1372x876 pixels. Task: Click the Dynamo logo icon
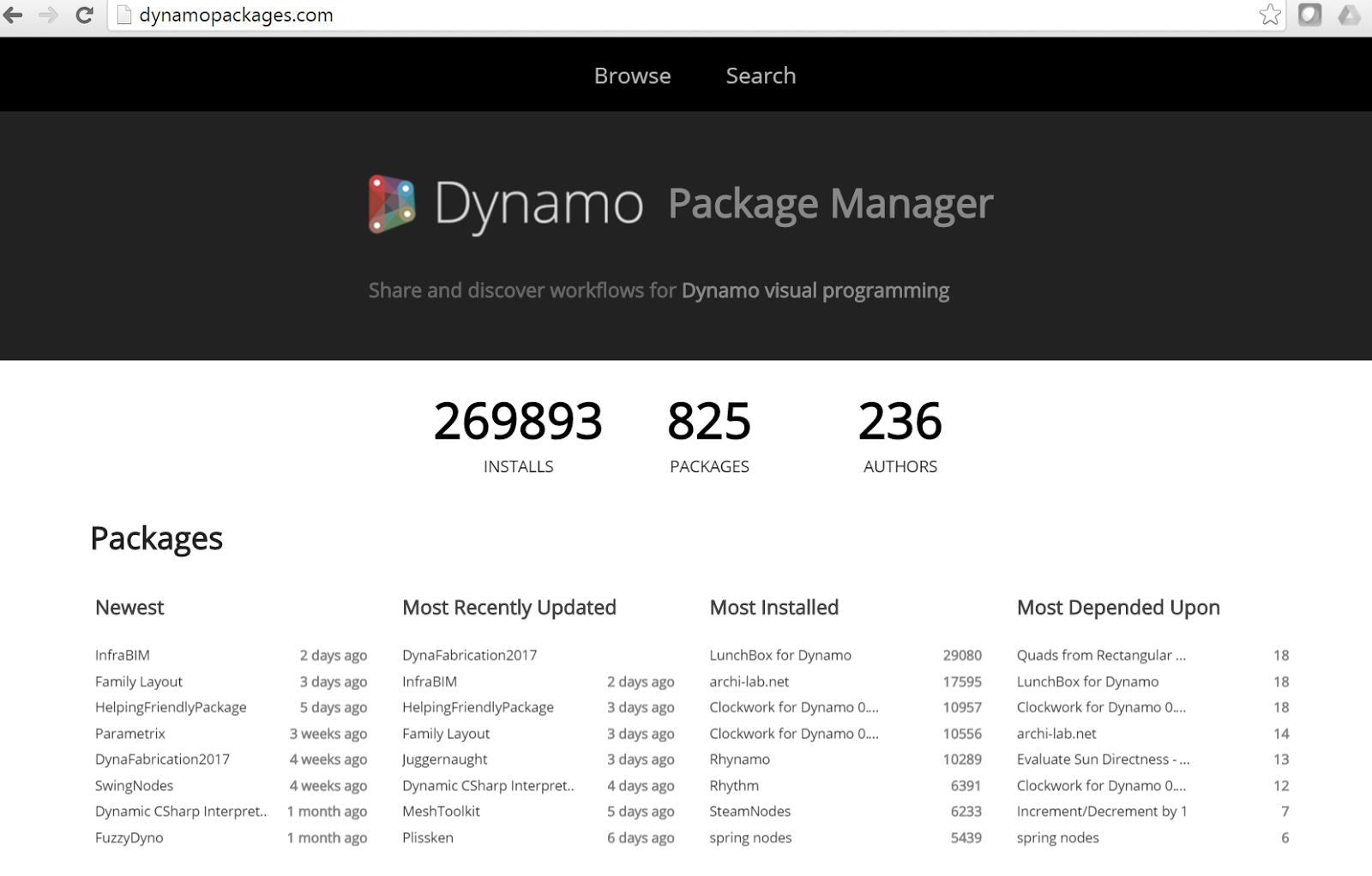pos(391,204)
